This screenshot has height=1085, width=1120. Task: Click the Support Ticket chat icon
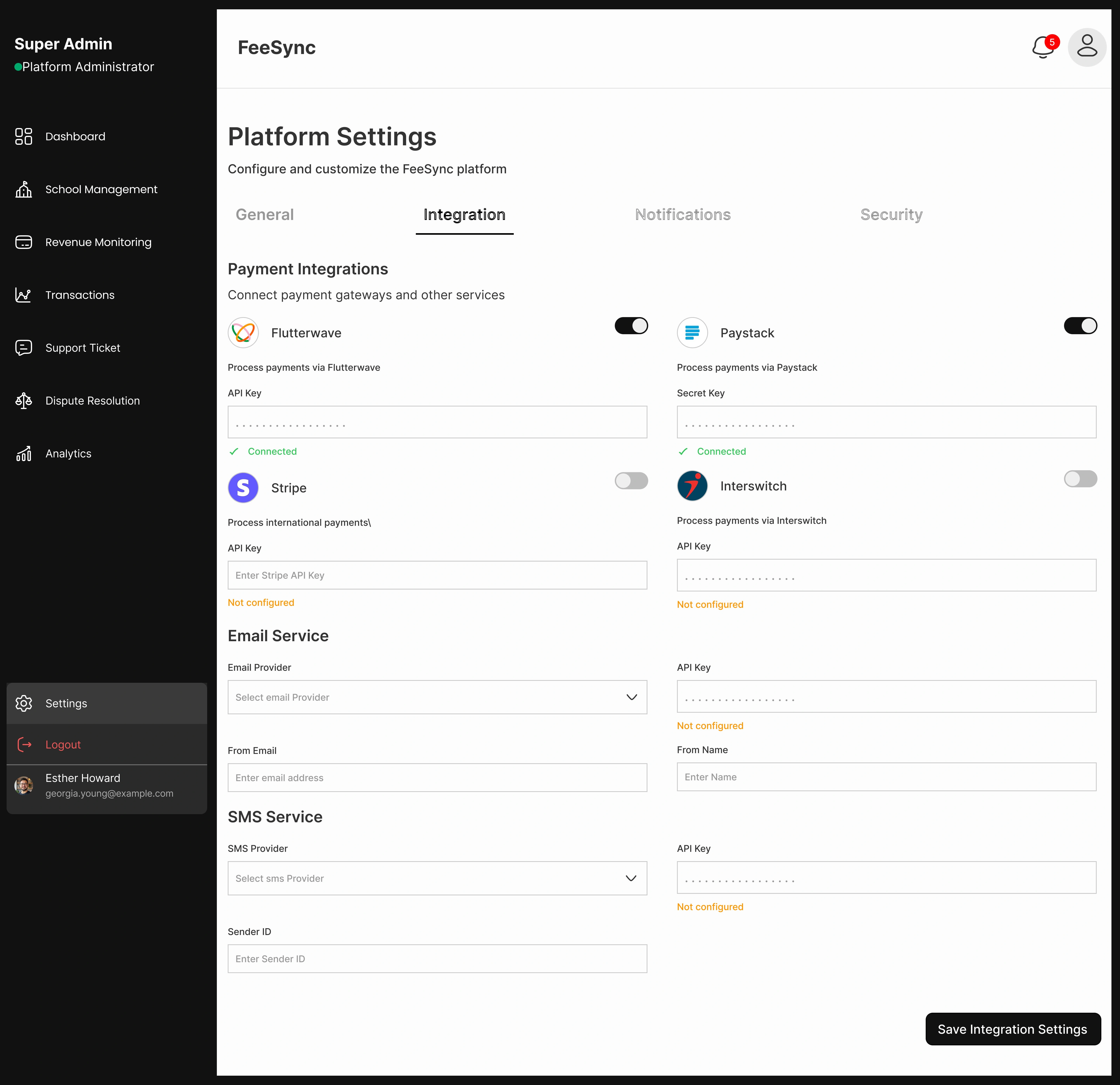pyautogui.click(x=24, y=348)
